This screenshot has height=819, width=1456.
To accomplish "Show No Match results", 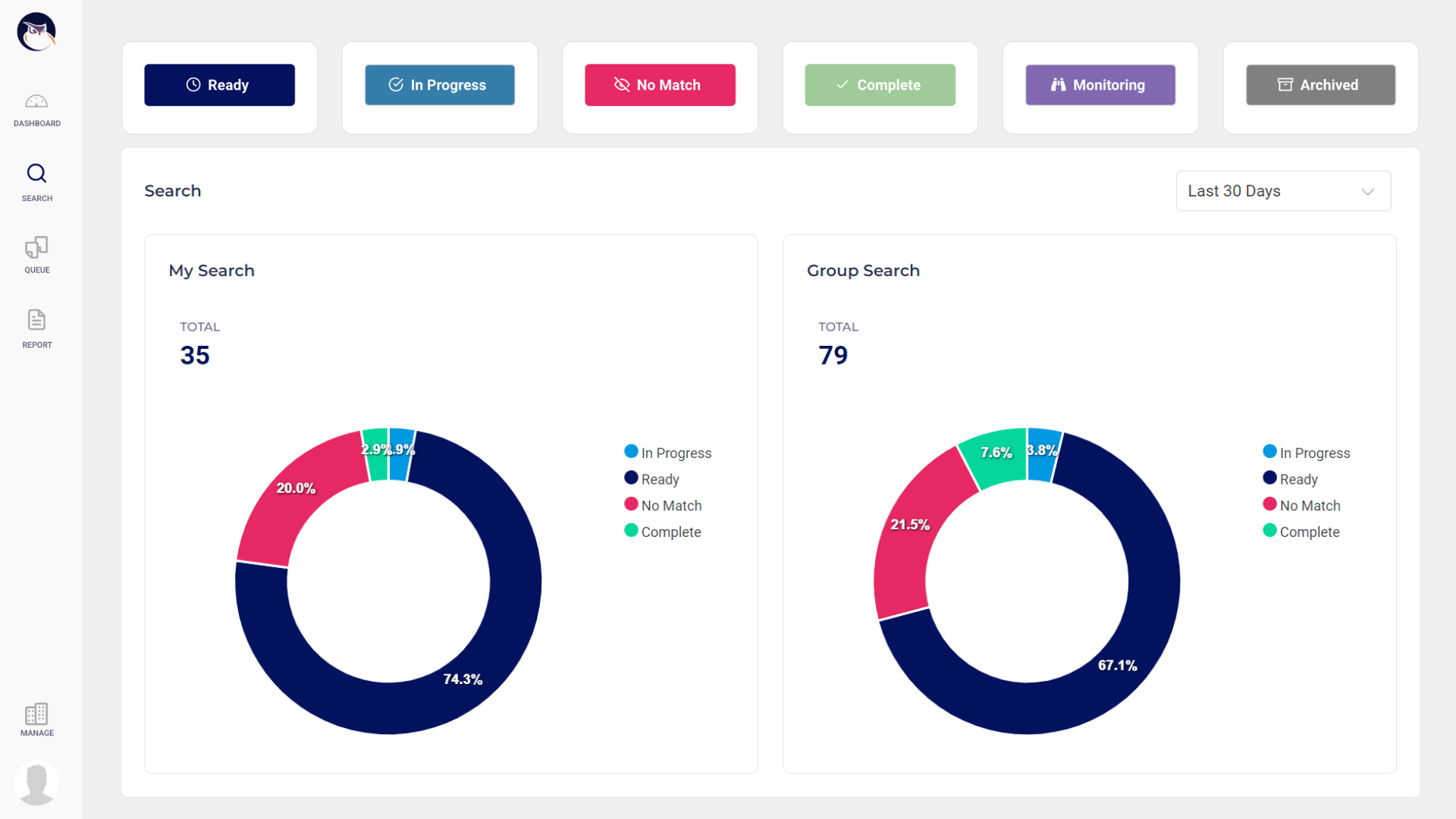I will (x=660, y=85).
